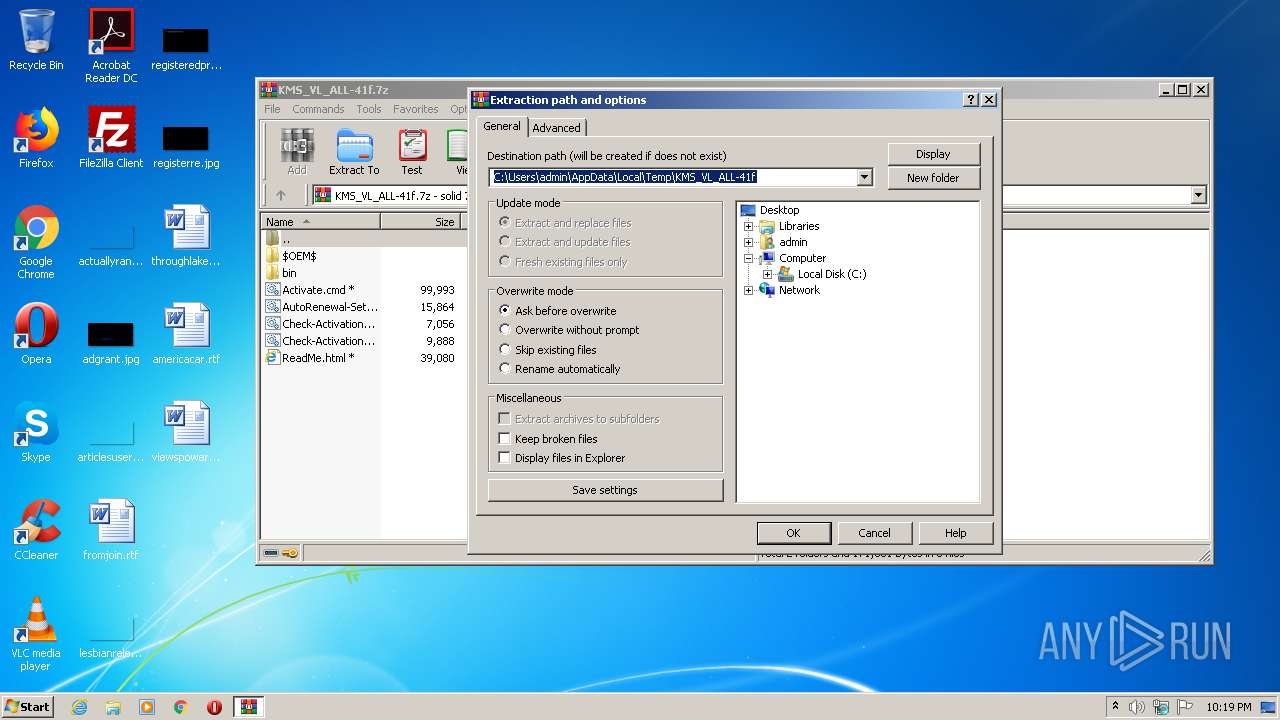Viewport: 1280px width, 720px height.
Task: Click the media player taskbar icon
Action: click(147, 707)
